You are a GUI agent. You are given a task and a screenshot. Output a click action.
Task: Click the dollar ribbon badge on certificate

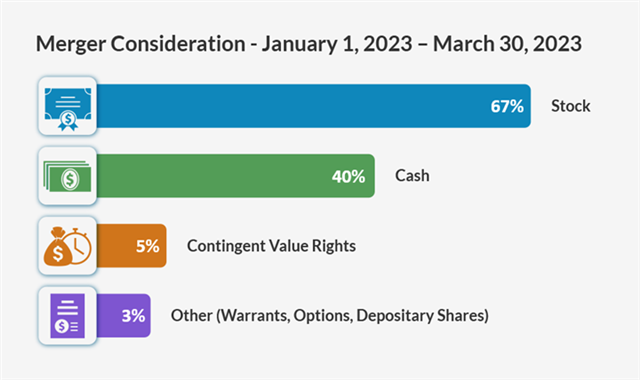point(68,121)
